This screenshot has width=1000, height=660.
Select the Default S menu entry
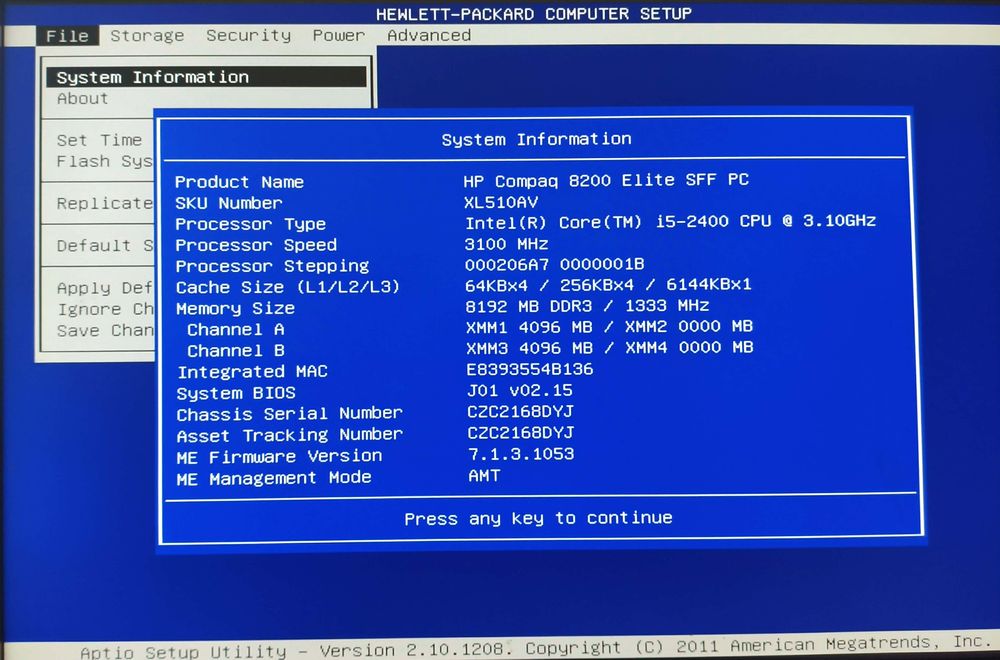pyautogui.click(x=105, y=246)
